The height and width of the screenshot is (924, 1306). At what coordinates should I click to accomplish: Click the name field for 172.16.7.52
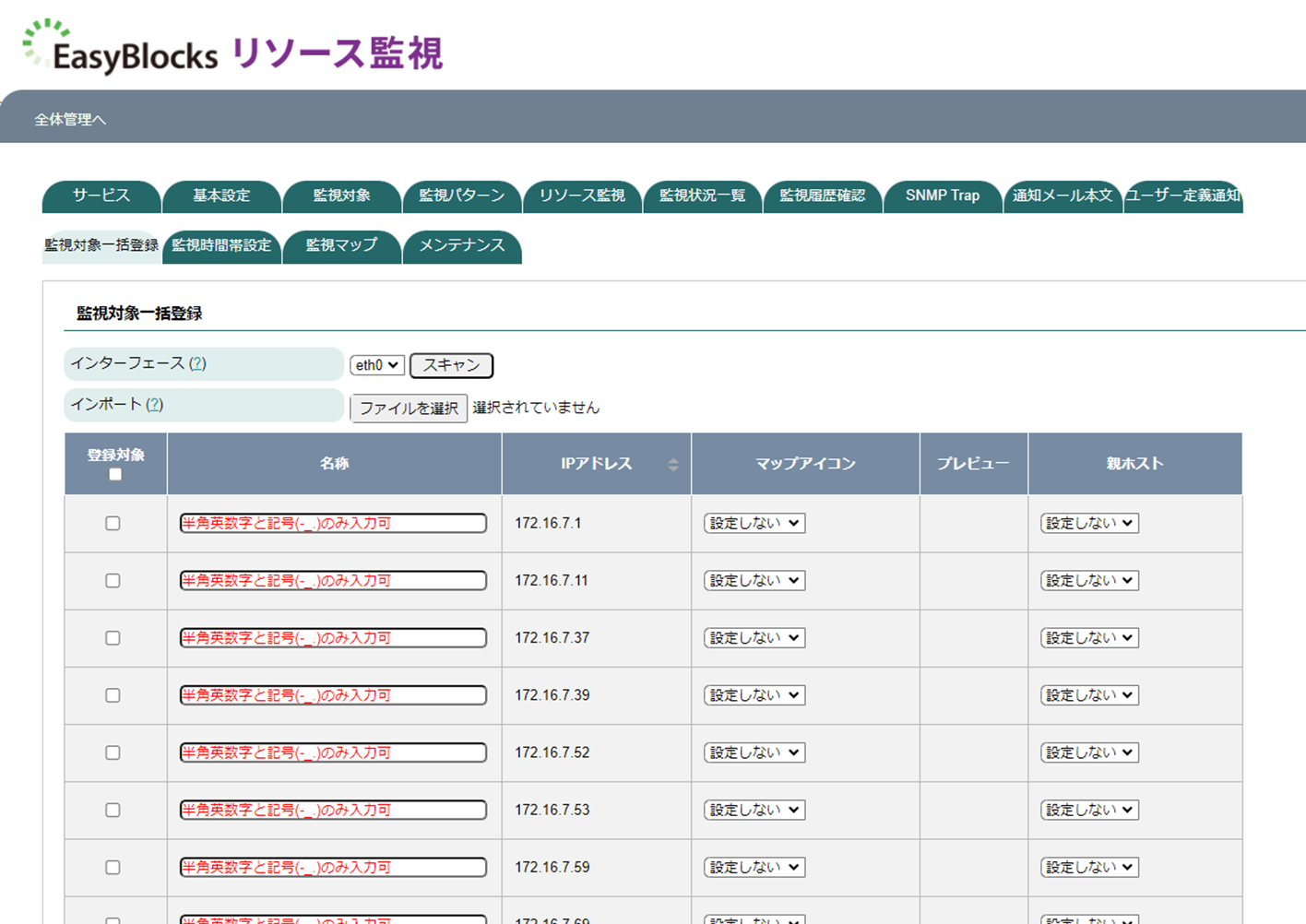pos(333,752)
